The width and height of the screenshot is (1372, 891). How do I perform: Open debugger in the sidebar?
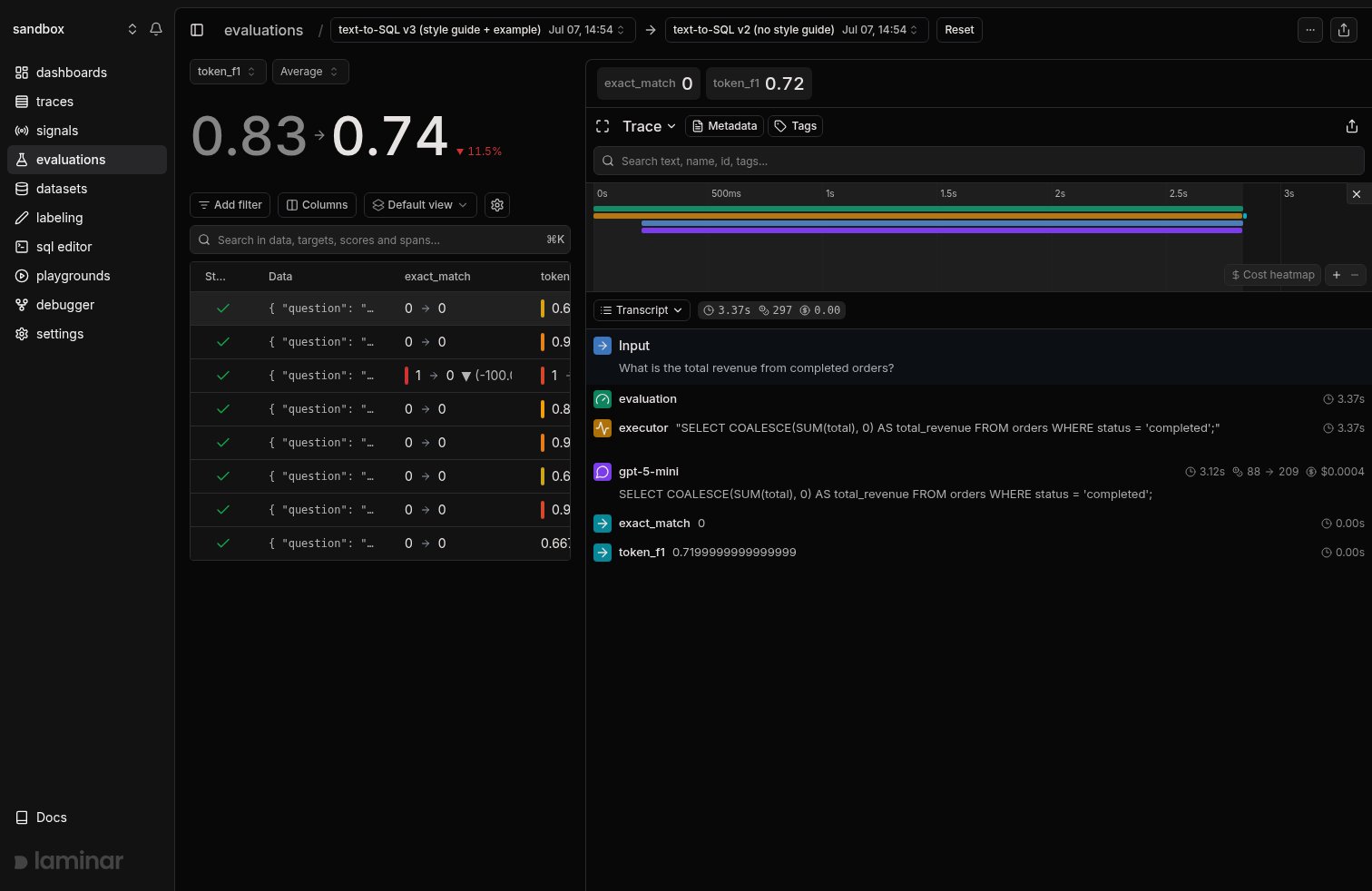click(87, 305)
